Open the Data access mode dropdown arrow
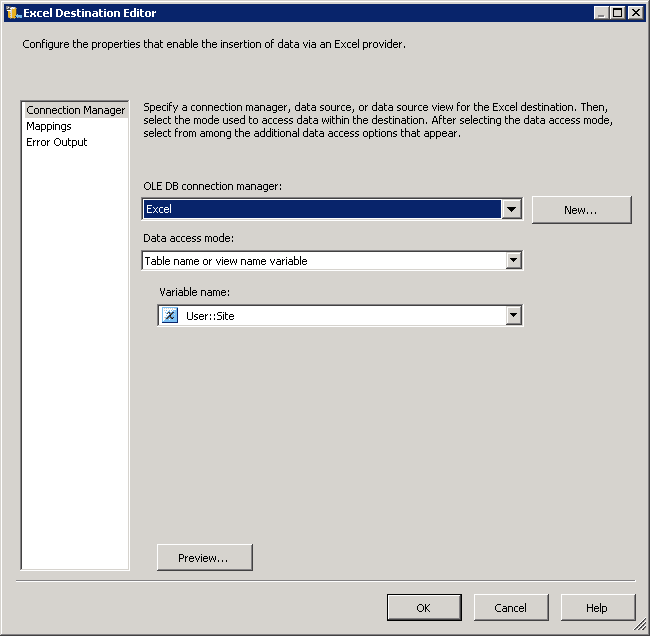 pos(513,260)
